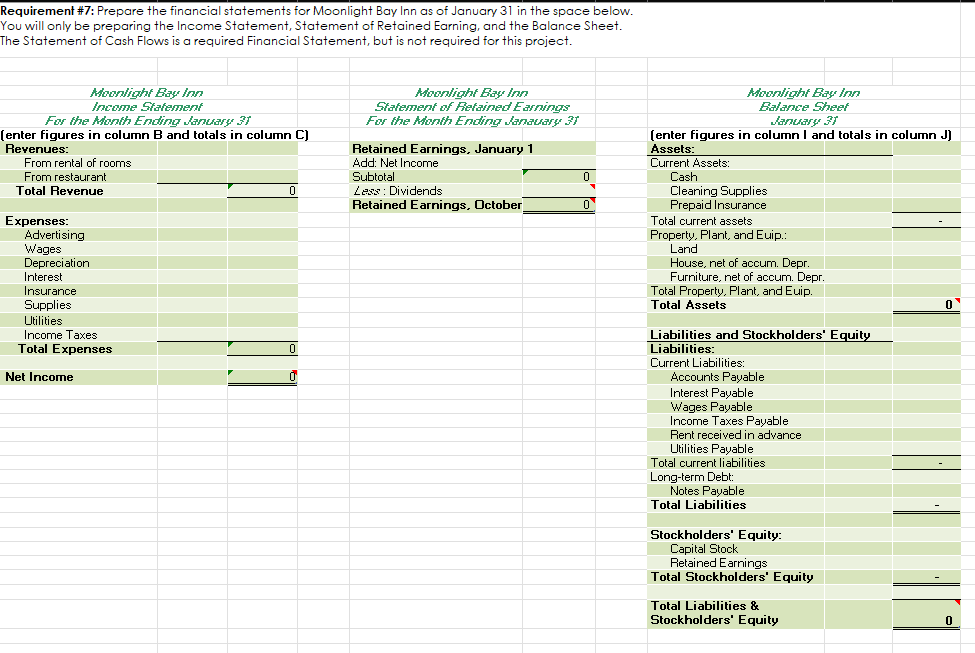This screenshot has width=975, height=653.
Task: Select the Income Taxes expense label
Action: [x=60, y=335]
